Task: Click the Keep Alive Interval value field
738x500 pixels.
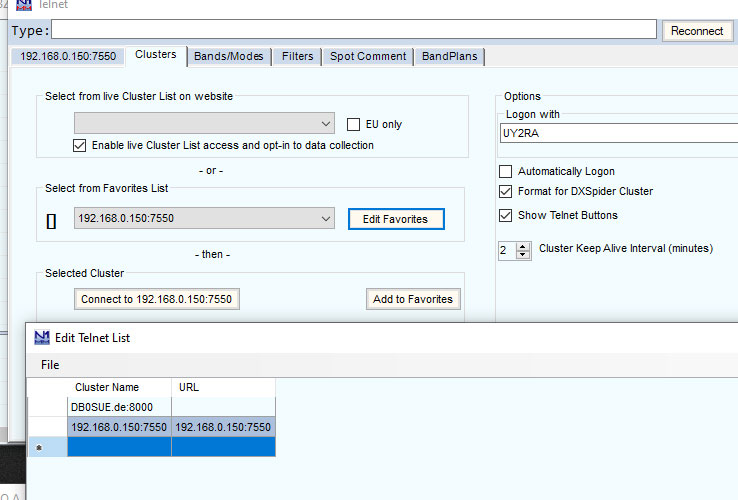Action: (x=507, y=250)
